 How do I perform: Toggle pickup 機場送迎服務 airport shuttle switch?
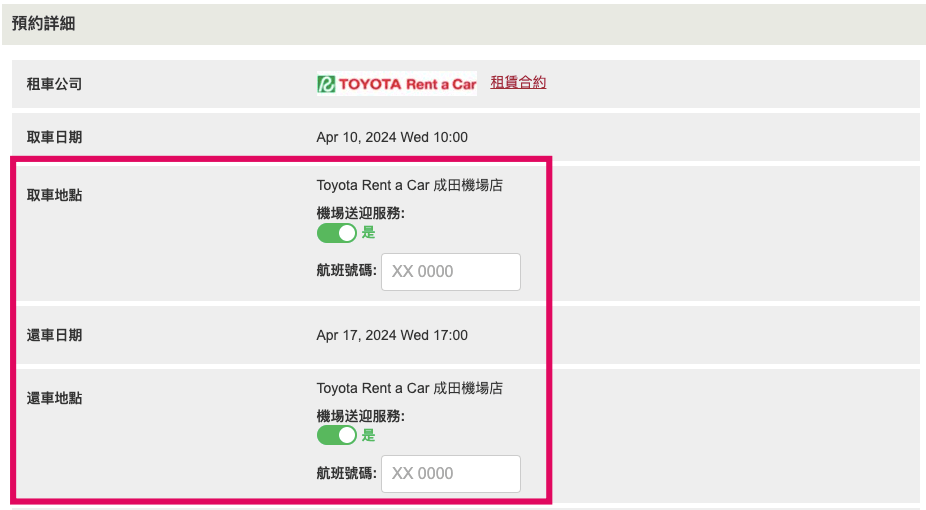(337, 233)
